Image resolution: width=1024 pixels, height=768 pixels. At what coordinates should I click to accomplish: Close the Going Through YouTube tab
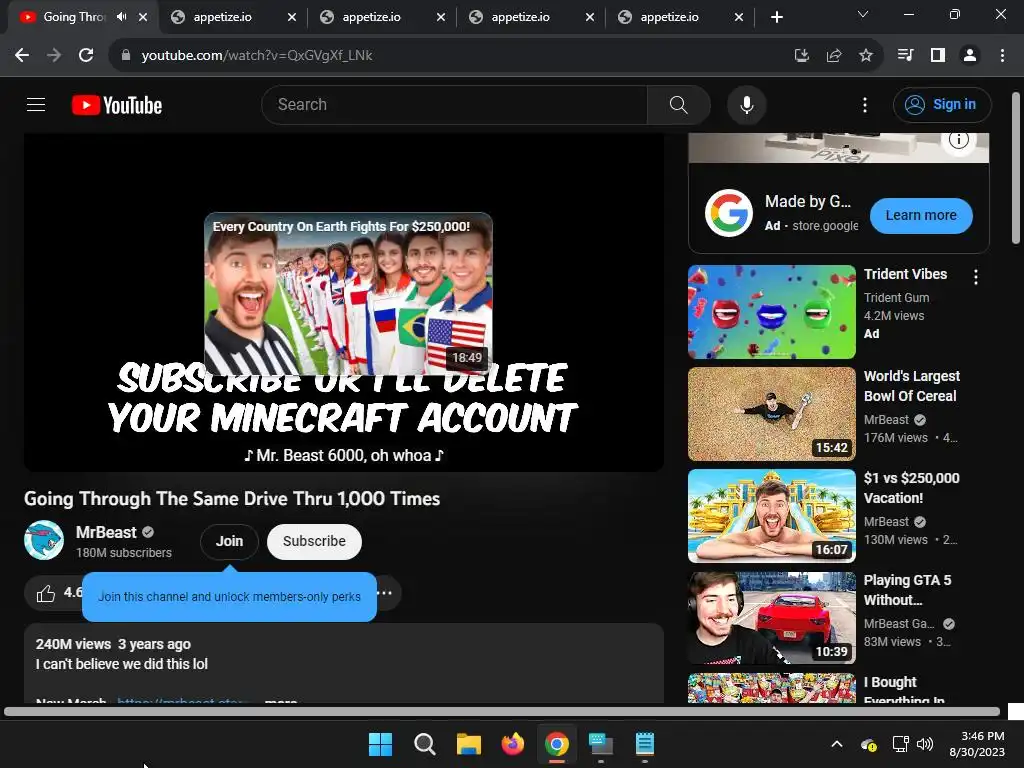(x=143, y=17)
